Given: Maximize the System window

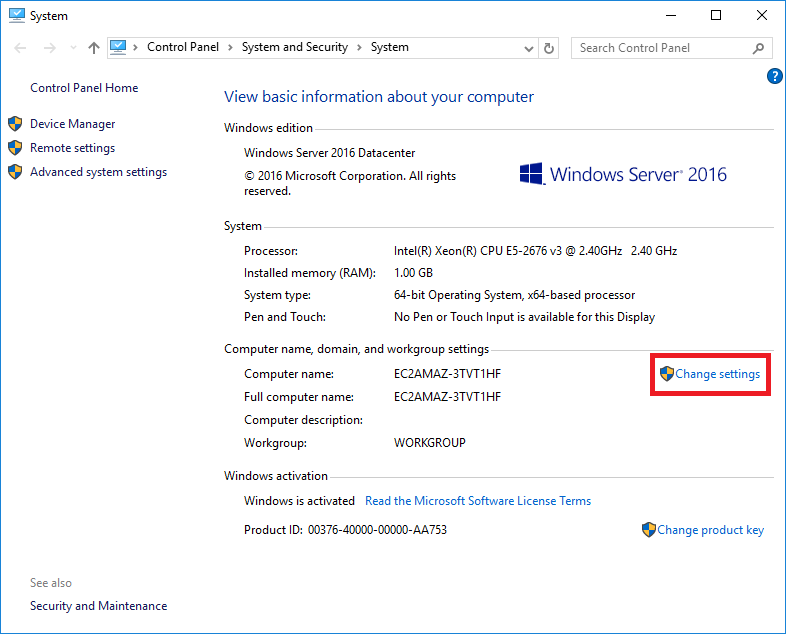Looking at the screenshot, I should coord(716,16).
